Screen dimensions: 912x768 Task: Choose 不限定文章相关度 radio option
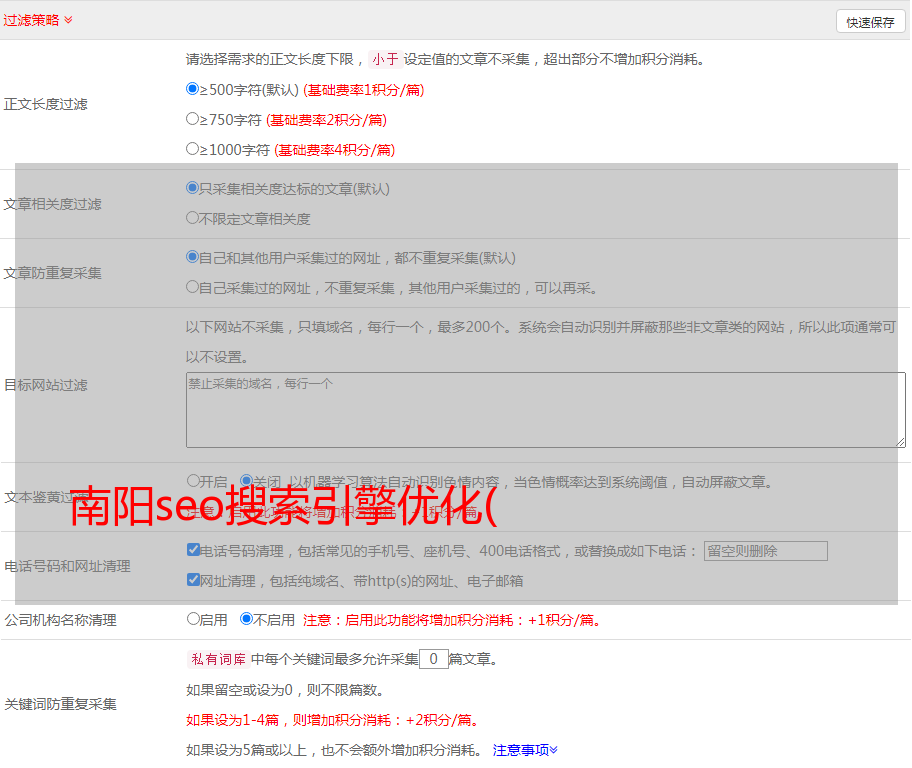(193, 218)
